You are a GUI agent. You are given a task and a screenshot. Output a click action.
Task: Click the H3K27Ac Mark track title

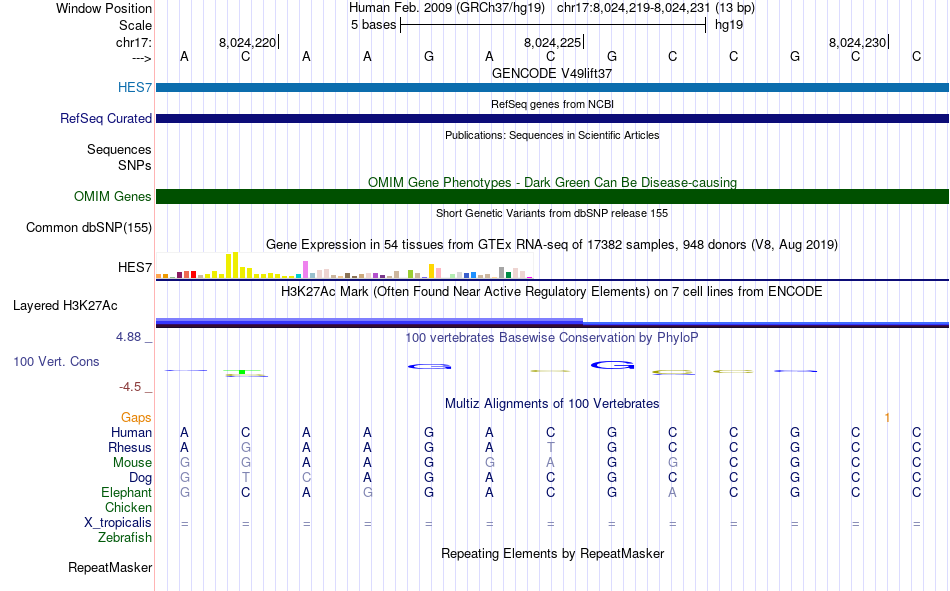pos(552,292)
